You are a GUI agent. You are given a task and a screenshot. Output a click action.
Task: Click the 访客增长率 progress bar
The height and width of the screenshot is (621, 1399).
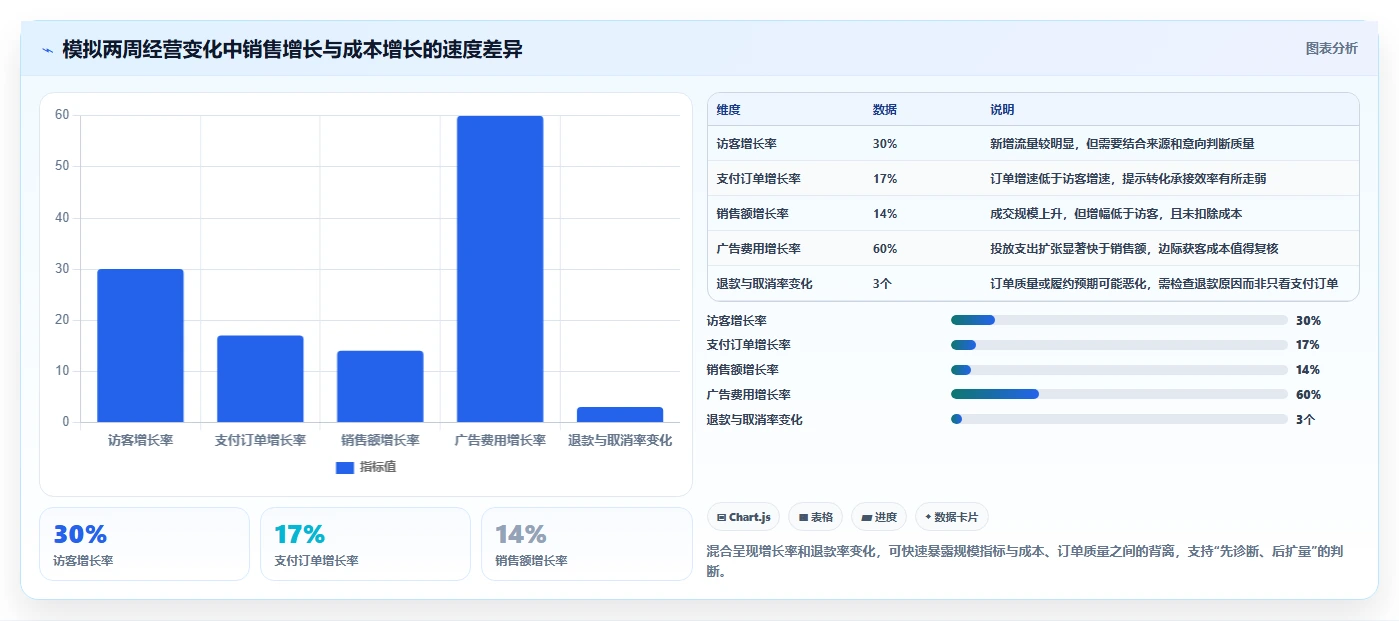pos(1119,320)
